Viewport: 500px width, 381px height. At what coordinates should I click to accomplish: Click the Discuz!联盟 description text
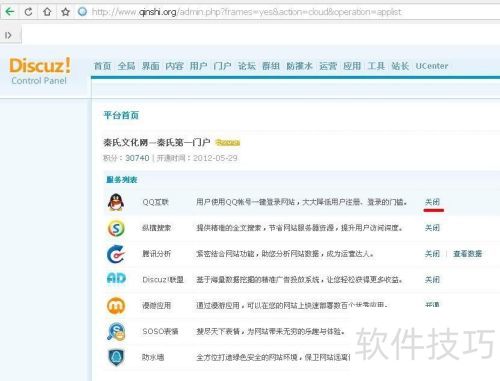[299, 280]
